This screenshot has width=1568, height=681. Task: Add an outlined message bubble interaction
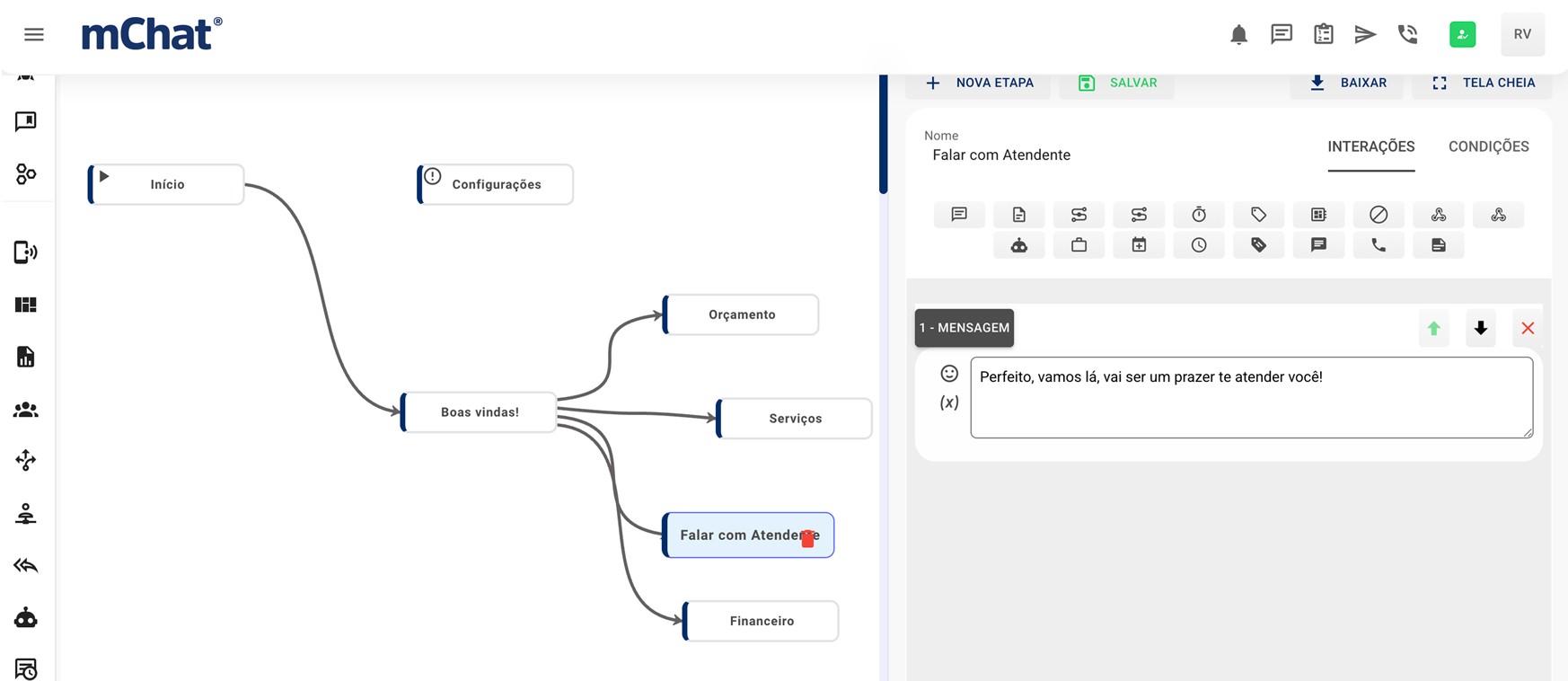coord(959,215)
